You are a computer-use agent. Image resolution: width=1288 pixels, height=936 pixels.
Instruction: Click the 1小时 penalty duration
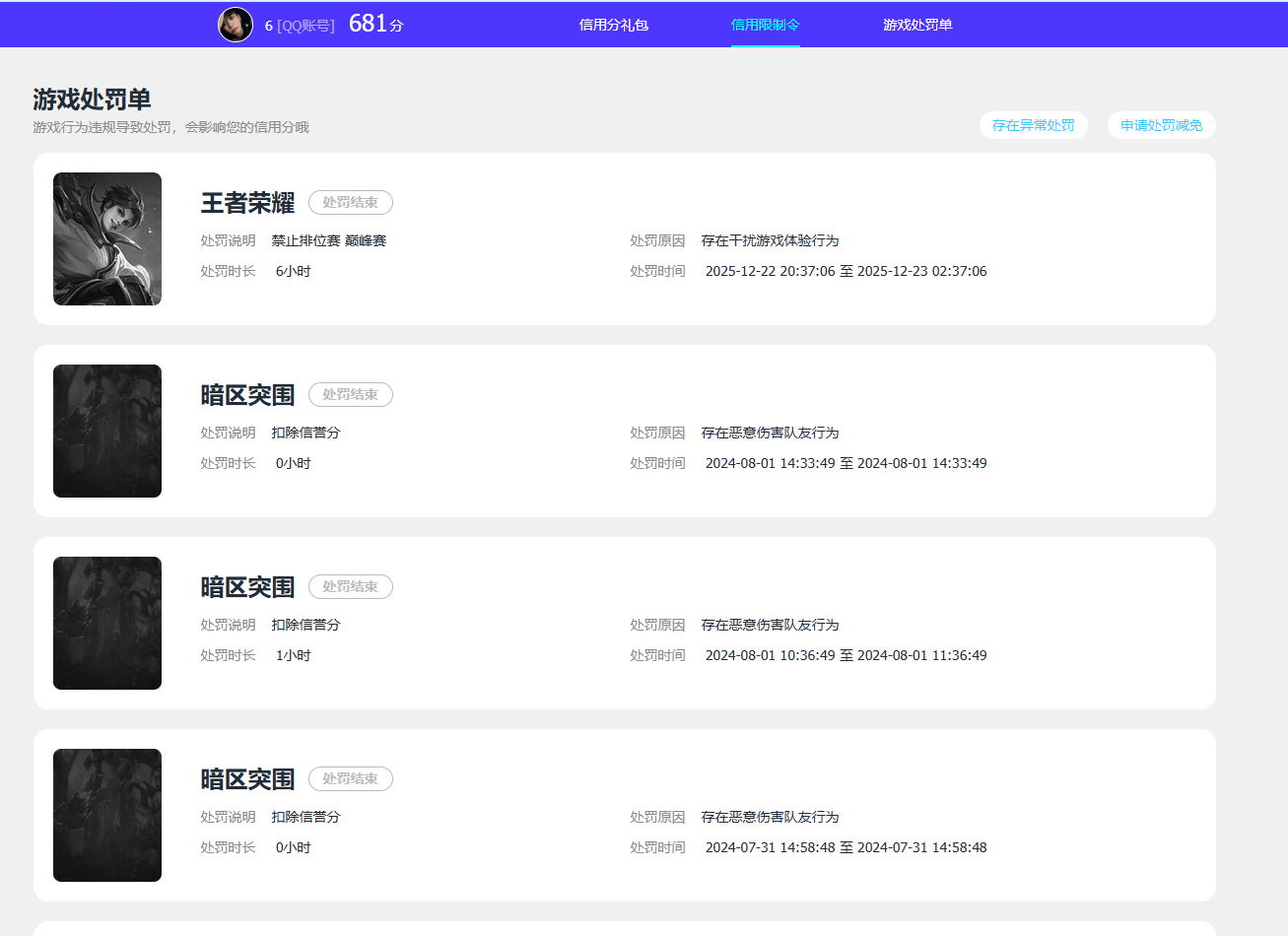tap(294, 655)
